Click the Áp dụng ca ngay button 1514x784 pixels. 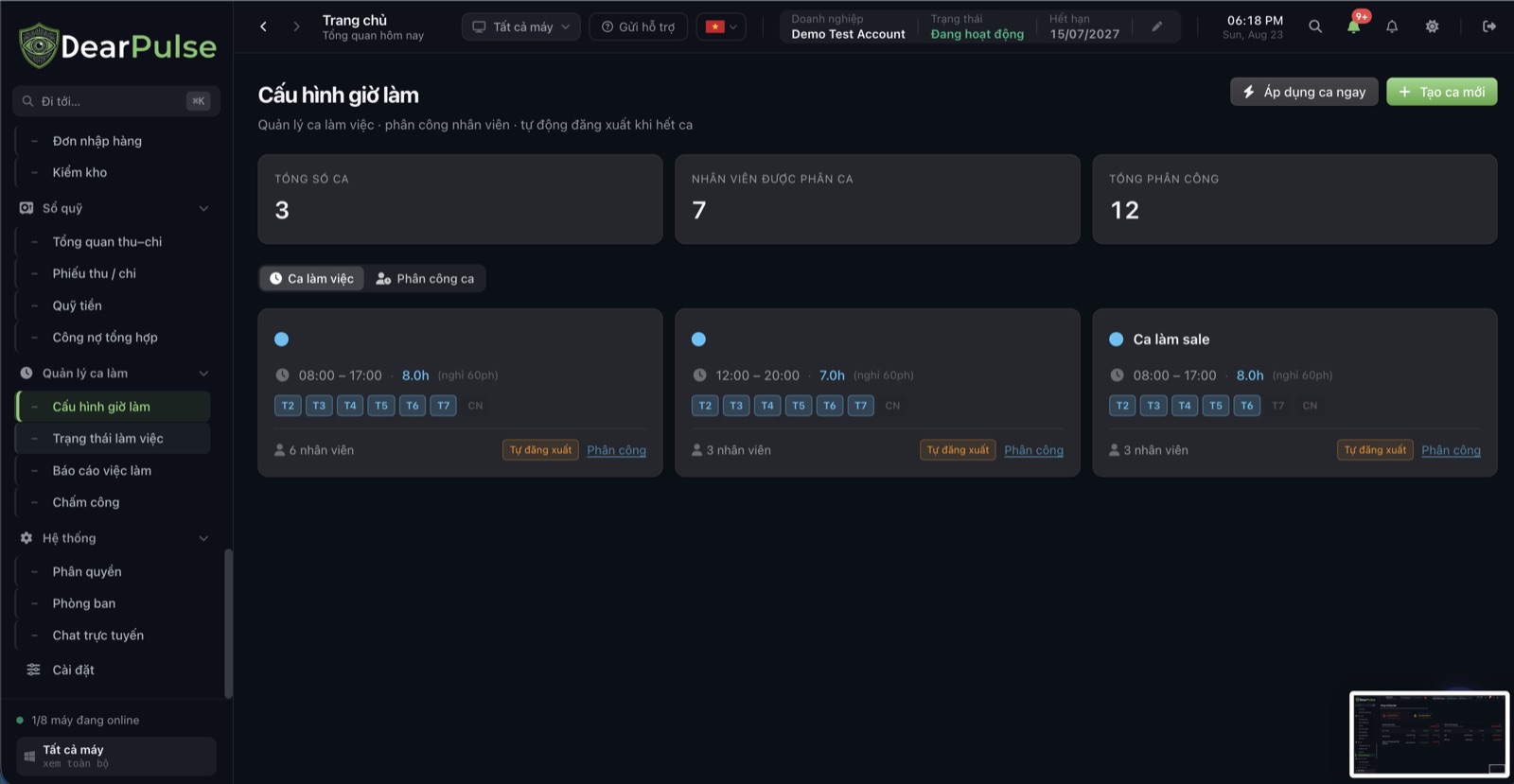coord(1305,92)
